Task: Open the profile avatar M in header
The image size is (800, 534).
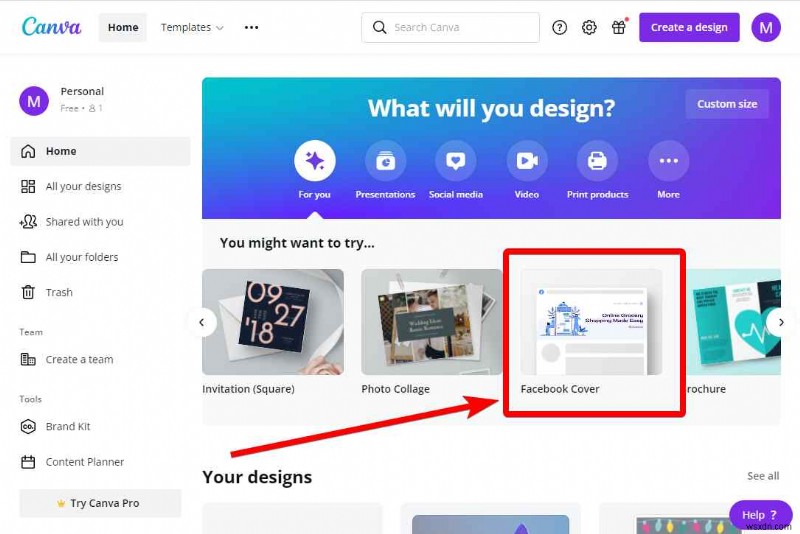Action: (765, 28)
